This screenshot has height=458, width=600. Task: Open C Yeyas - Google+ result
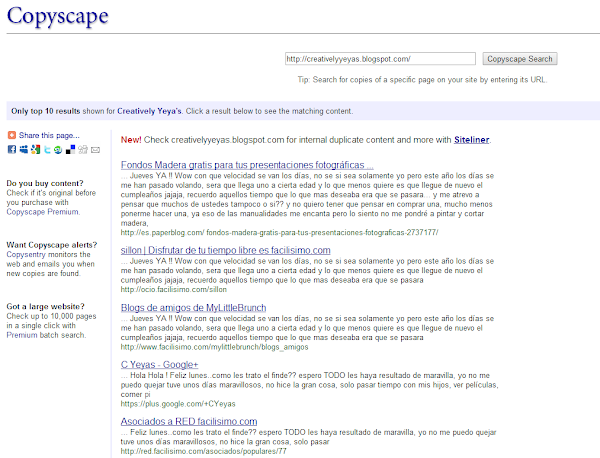[x=159, y=365]
